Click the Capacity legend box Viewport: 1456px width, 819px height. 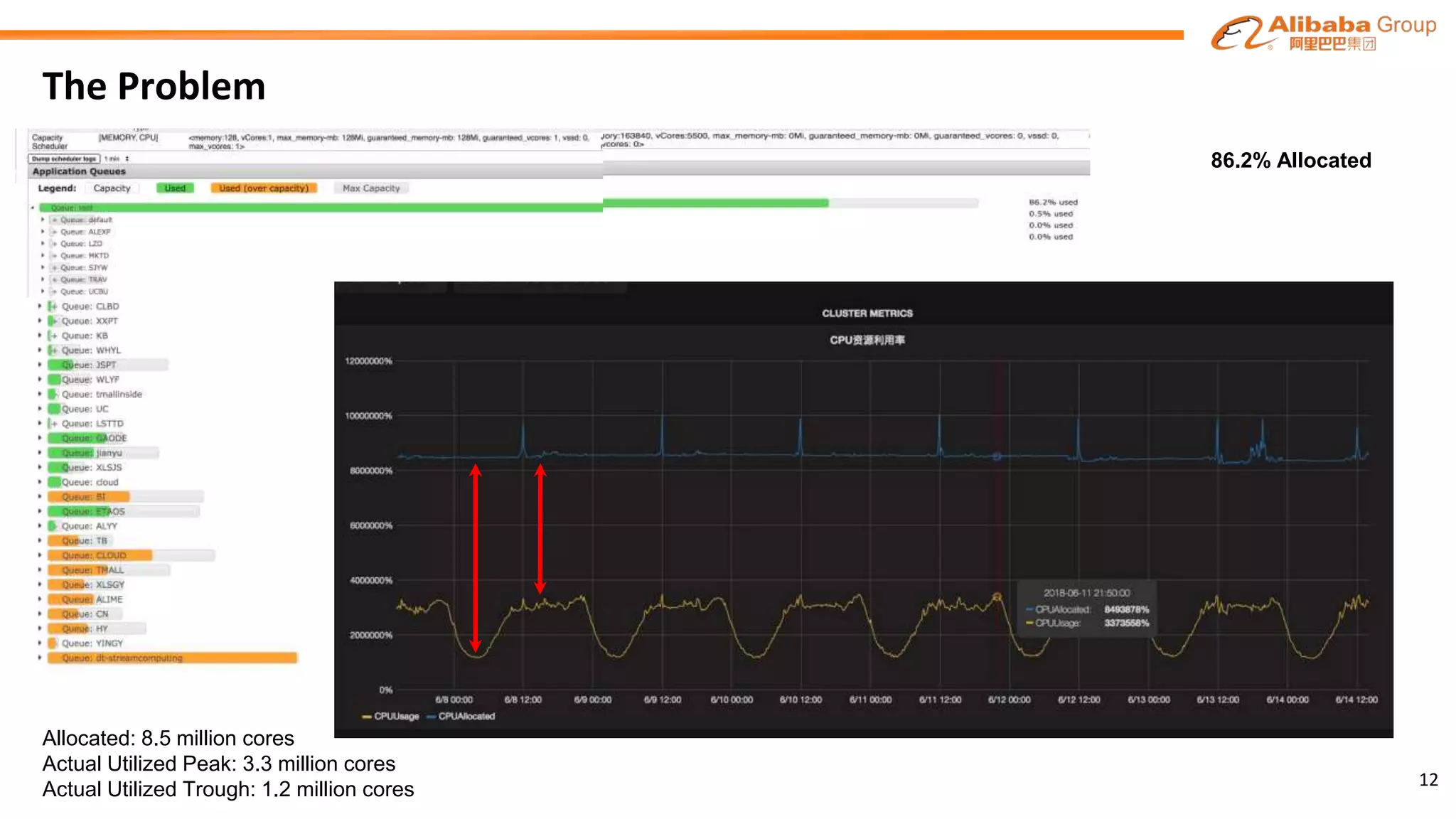tap(112, 188)
